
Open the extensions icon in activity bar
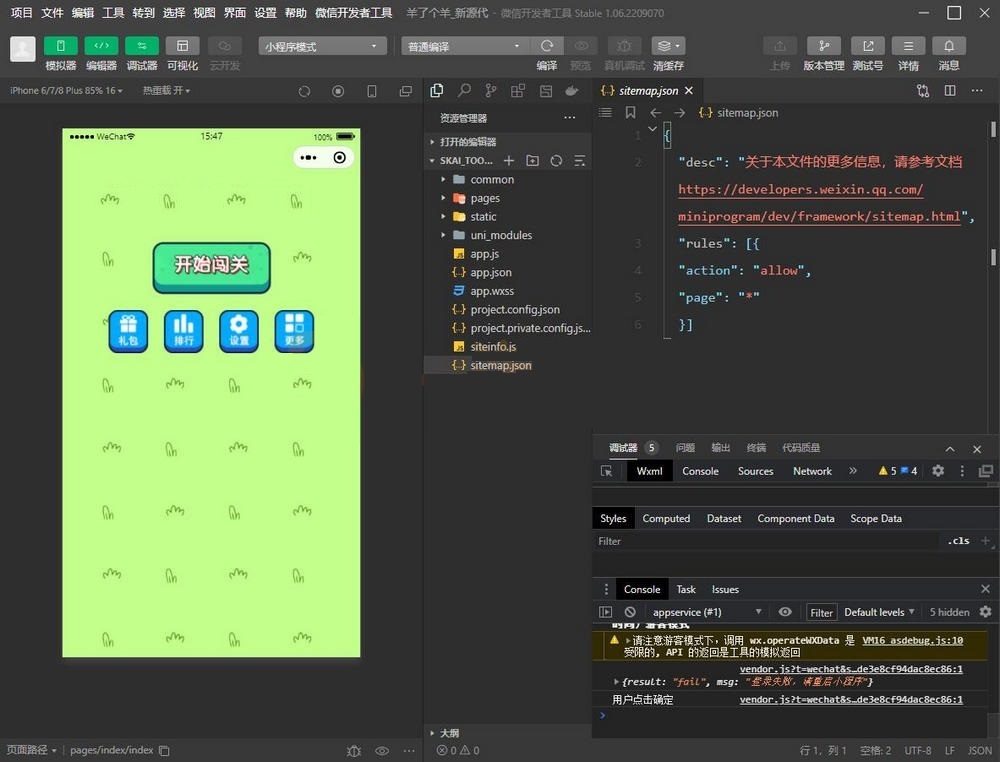coord(518,91)
